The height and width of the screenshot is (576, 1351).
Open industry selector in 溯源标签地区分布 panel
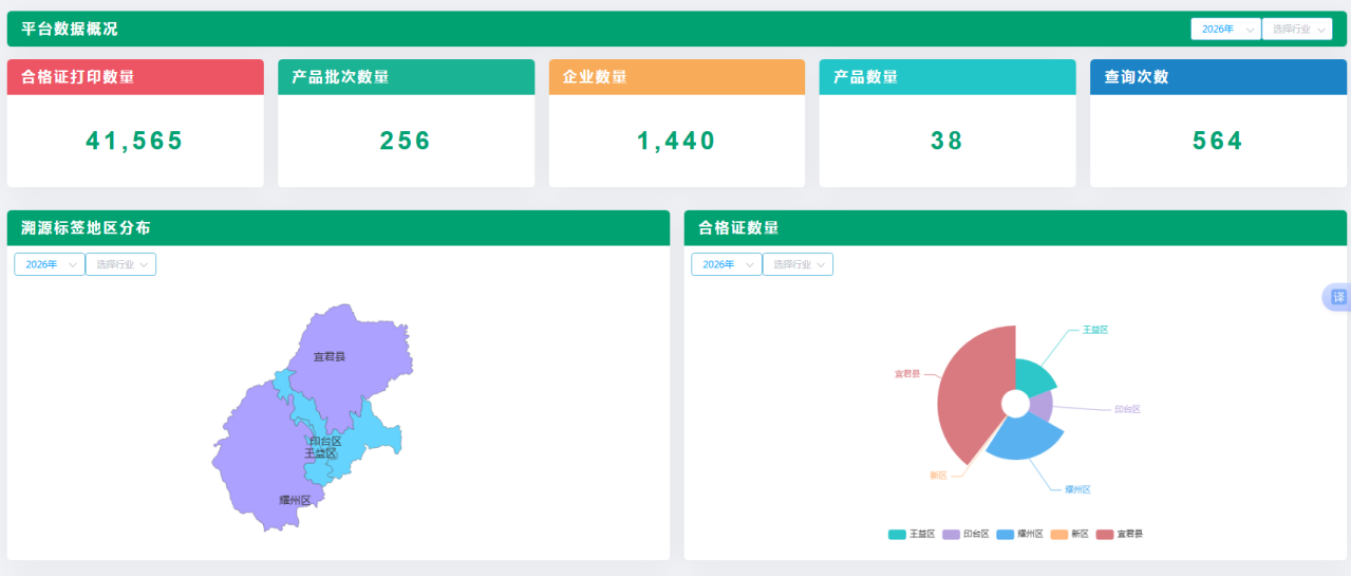pos(121,264)
